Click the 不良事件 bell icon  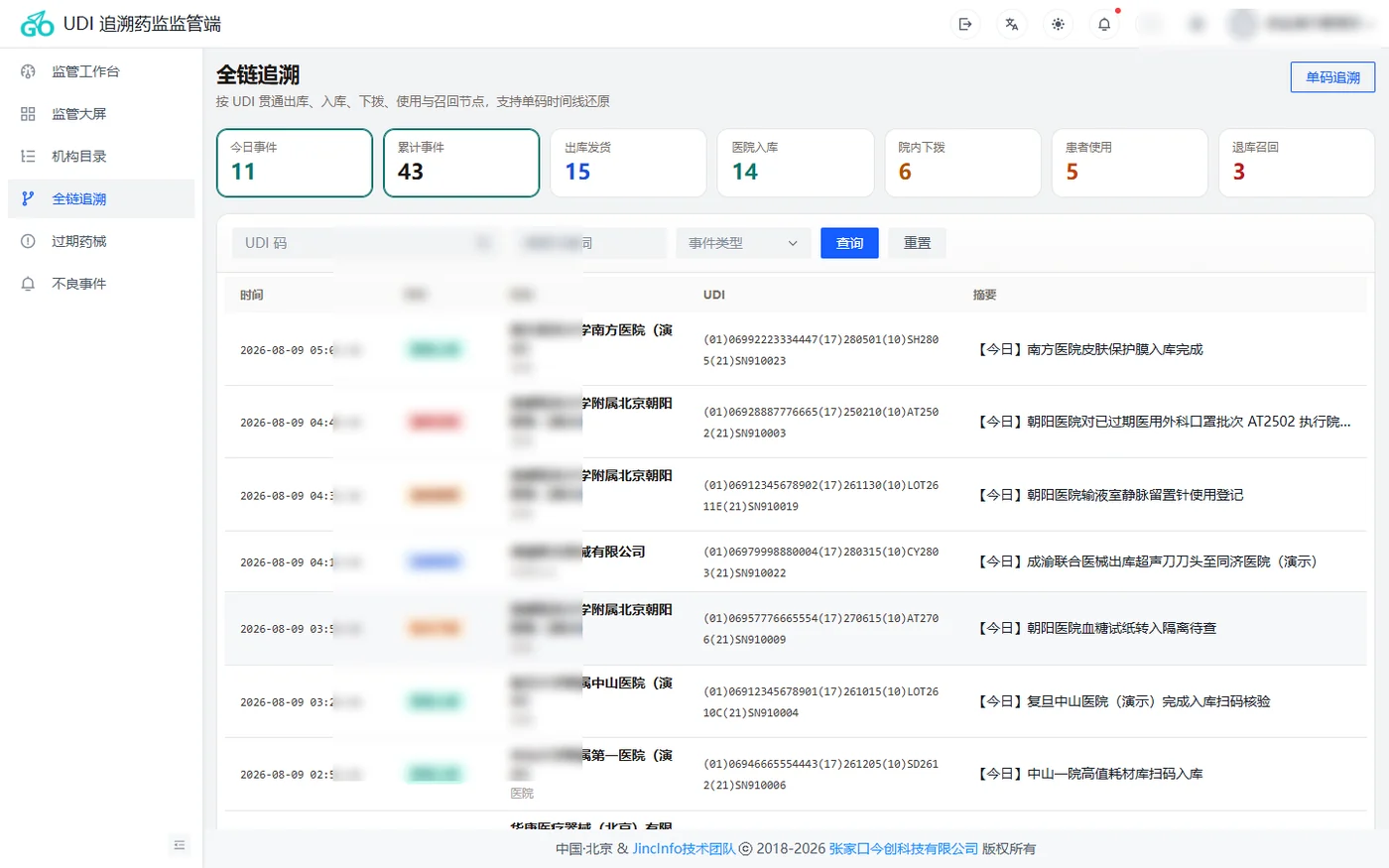coord(28,284)
